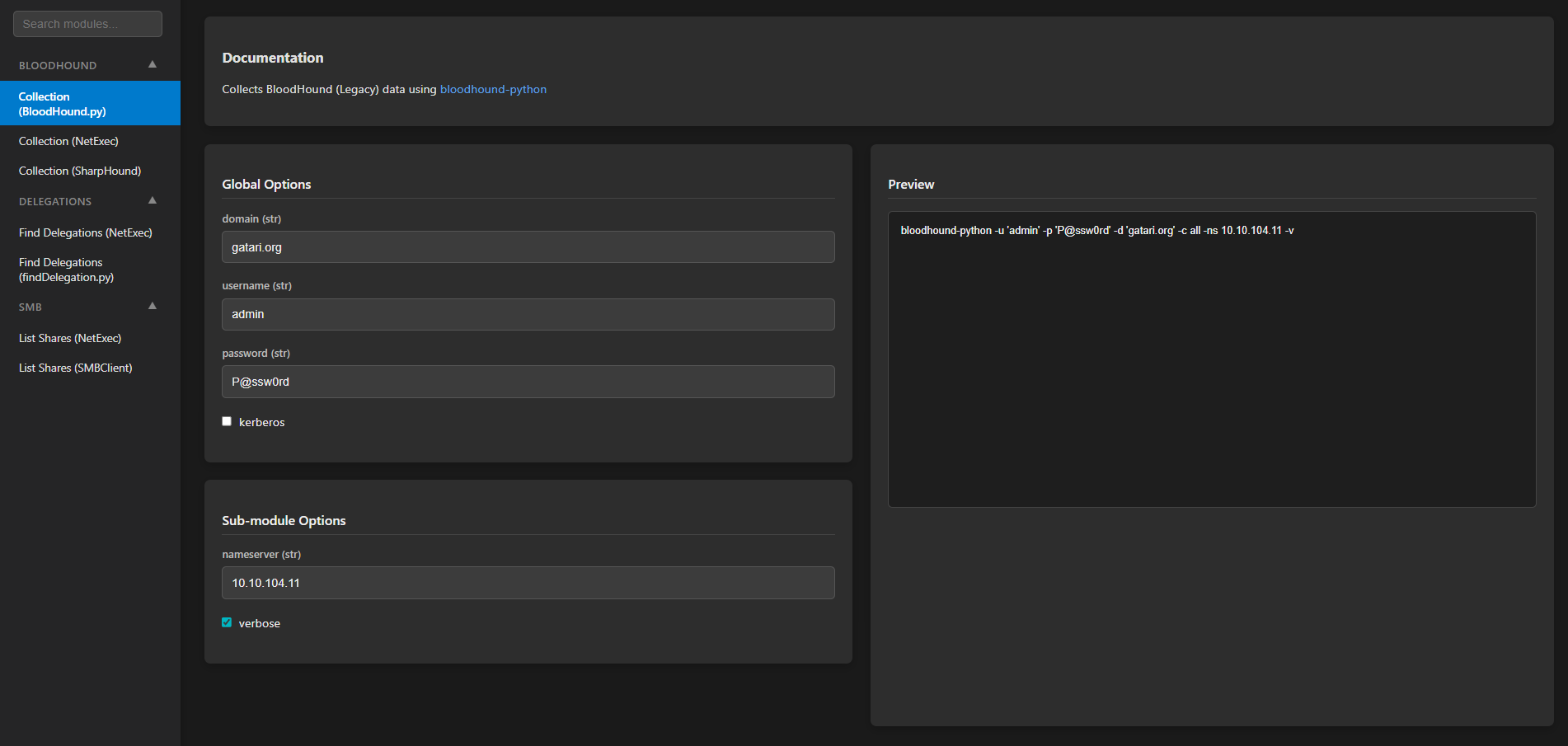Image resolution: width=1568 pixels, height=746 pixels.
Task: Click the 'domain (str)' label
Action: point(251,218)
